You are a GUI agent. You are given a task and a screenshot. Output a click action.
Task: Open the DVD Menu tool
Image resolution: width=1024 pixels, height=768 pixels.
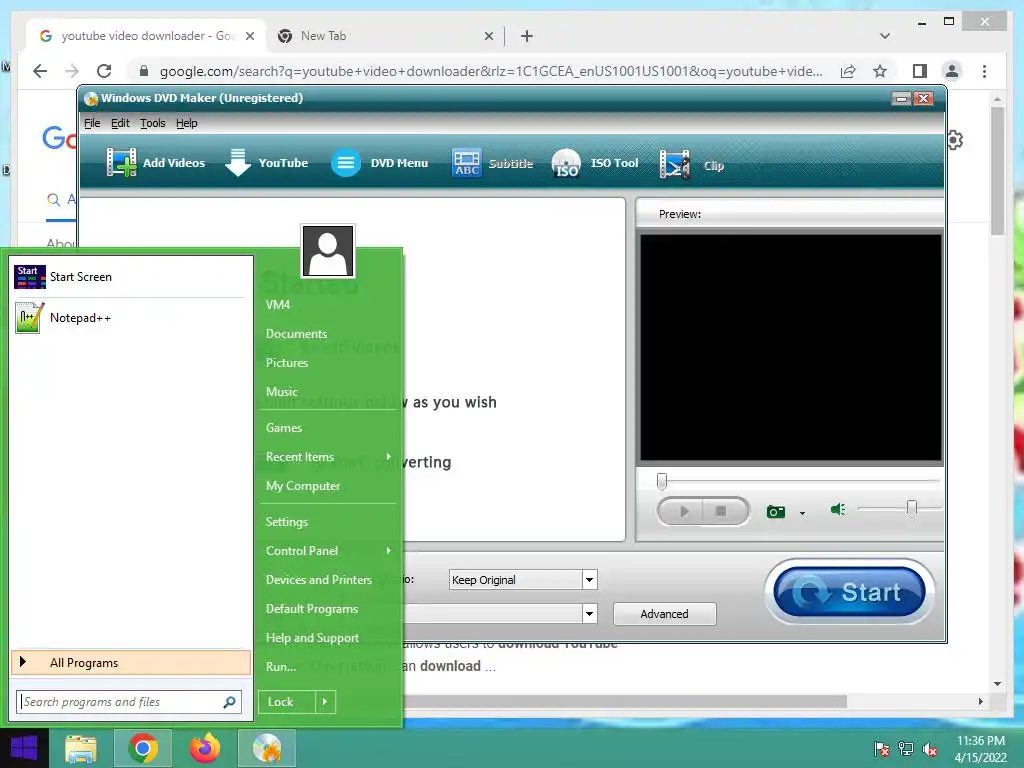click(x=379, y=163)
